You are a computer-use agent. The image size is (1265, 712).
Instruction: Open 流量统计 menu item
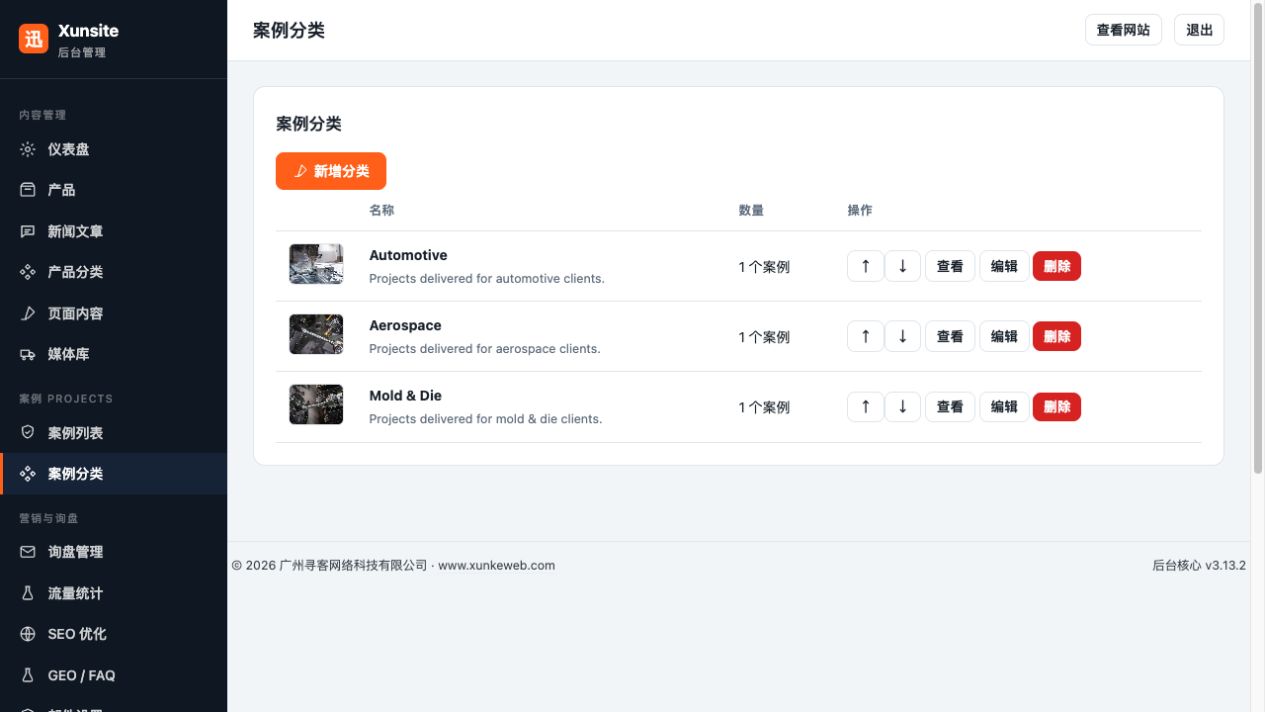113,593
